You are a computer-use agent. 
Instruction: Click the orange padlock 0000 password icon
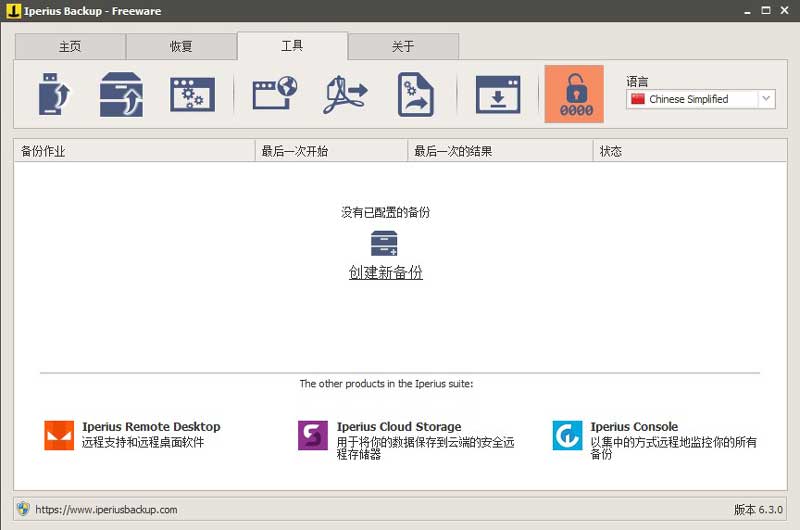574,94
